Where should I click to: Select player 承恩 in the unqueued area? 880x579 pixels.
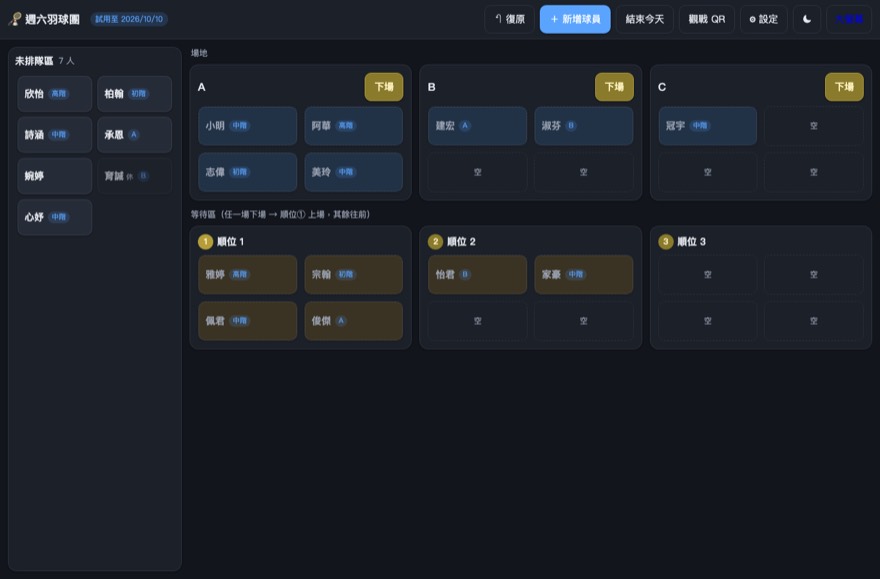[134, 135]
